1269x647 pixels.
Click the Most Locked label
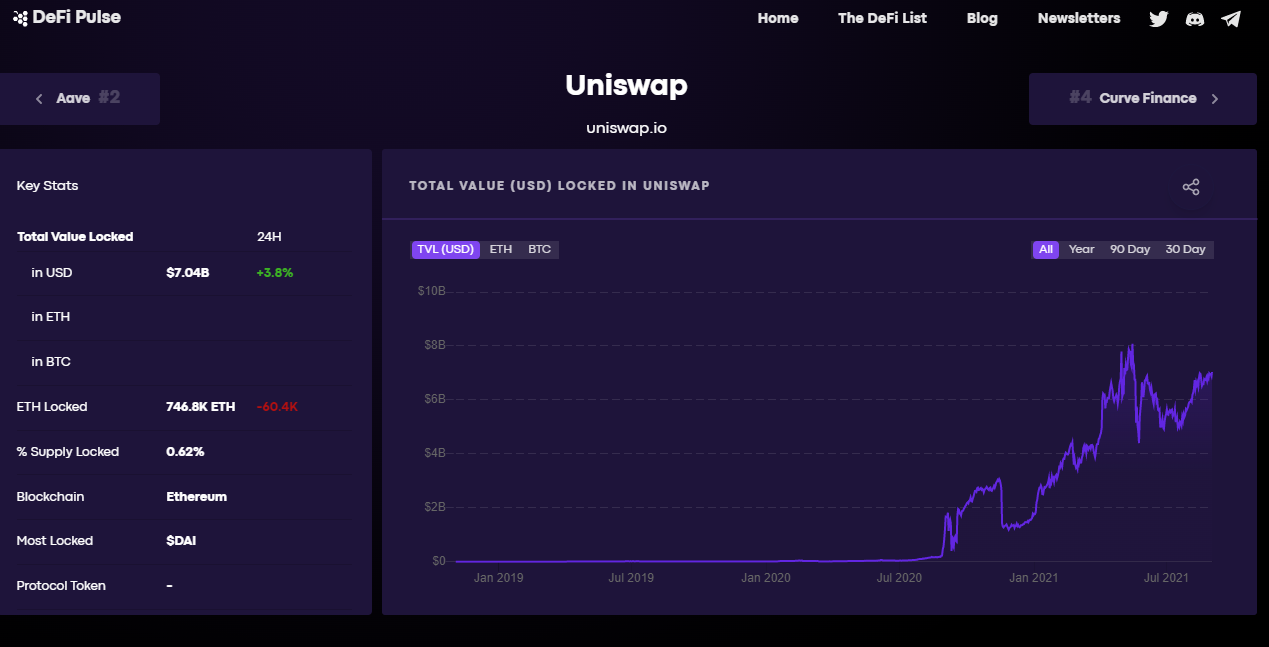tap(55, 541)
